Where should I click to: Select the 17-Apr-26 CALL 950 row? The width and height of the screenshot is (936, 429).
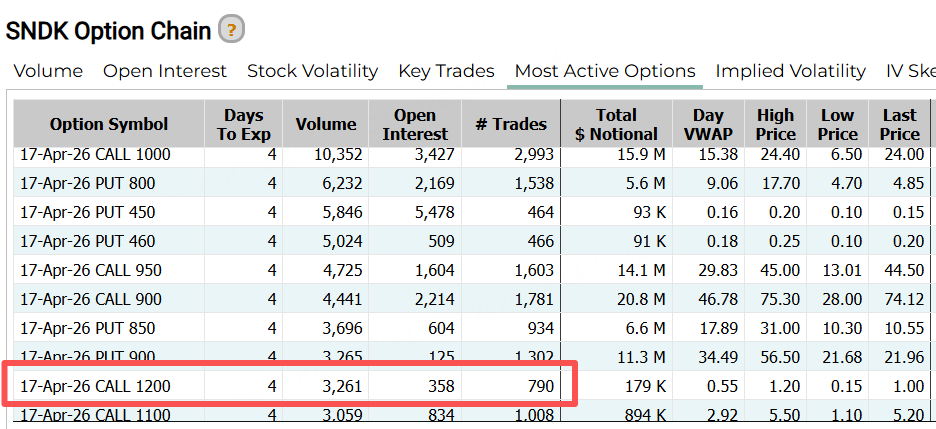coord(90,270)
